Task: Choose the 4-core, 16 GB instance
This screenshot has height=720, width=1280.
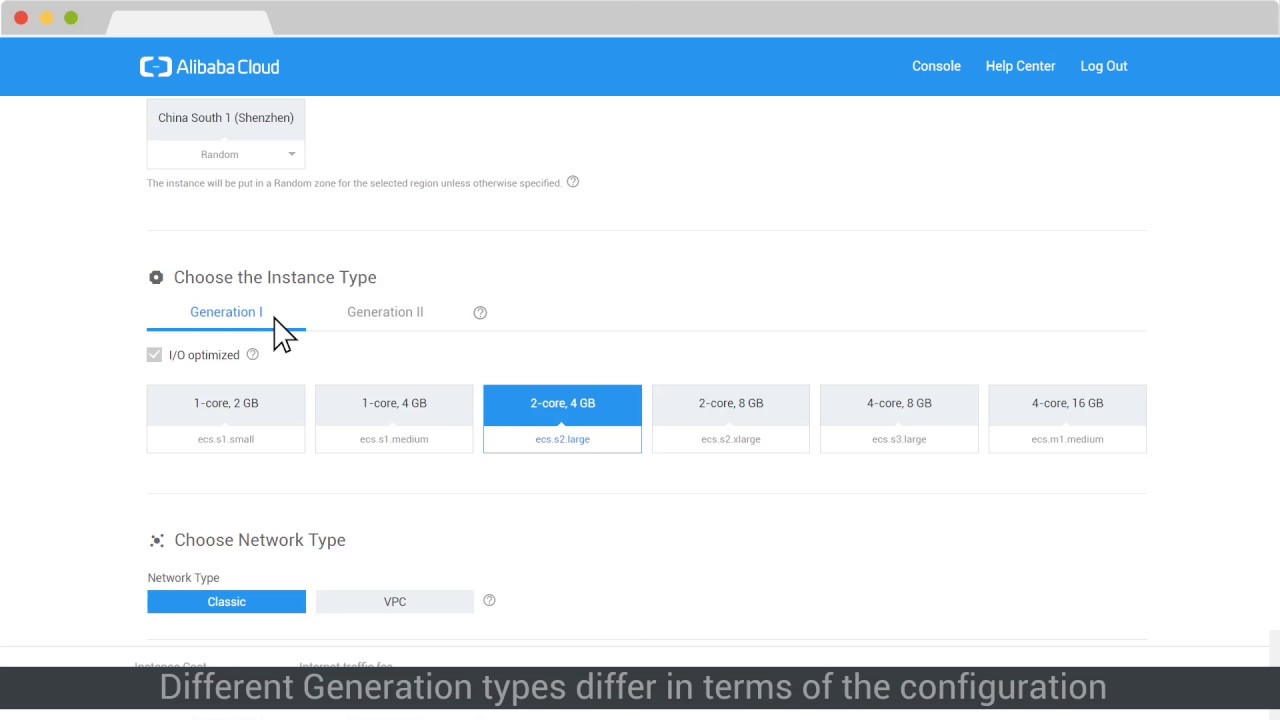Action: click(1067, 418)
